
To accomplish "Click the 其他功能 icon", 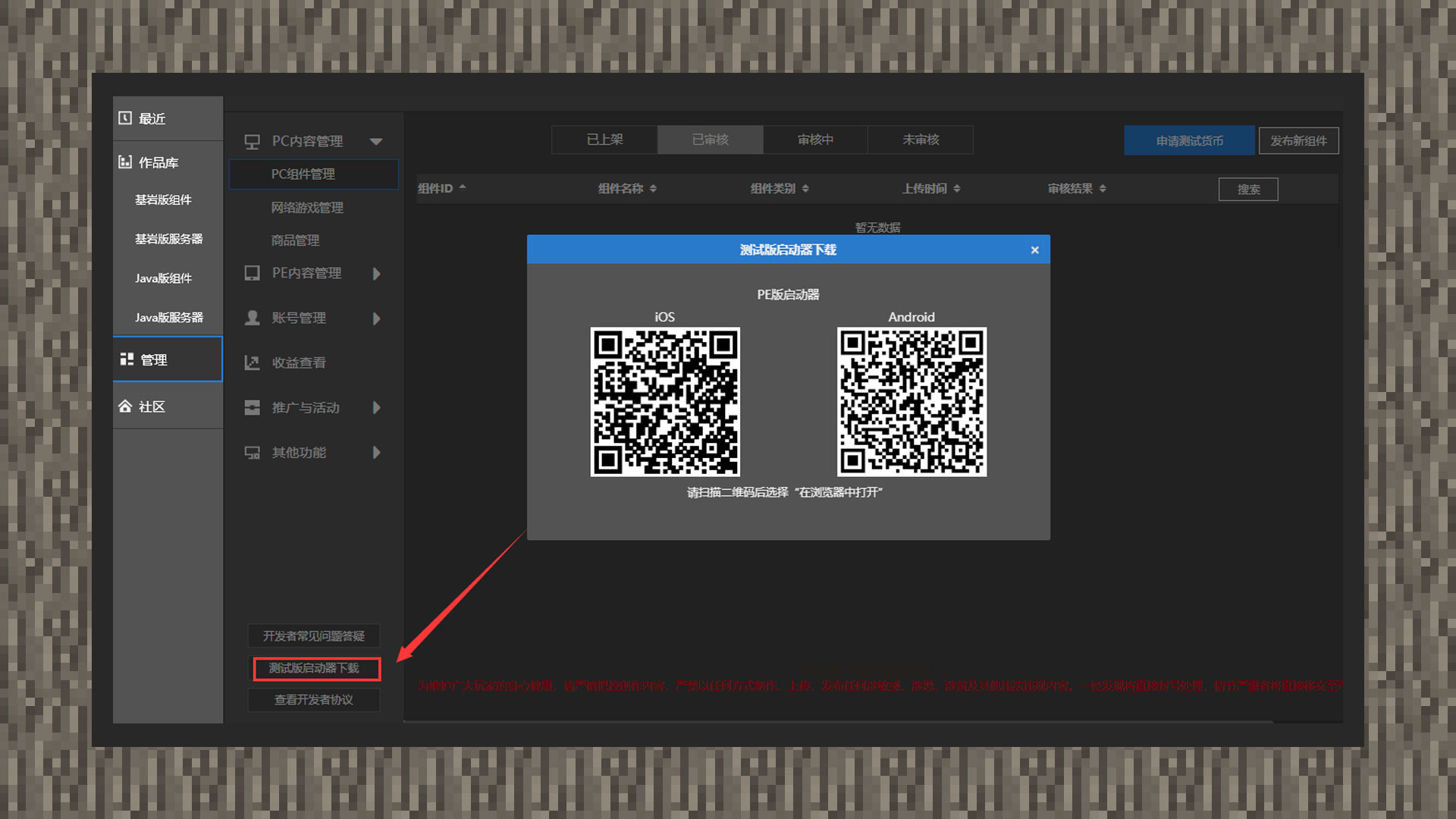I will (252, 453).
